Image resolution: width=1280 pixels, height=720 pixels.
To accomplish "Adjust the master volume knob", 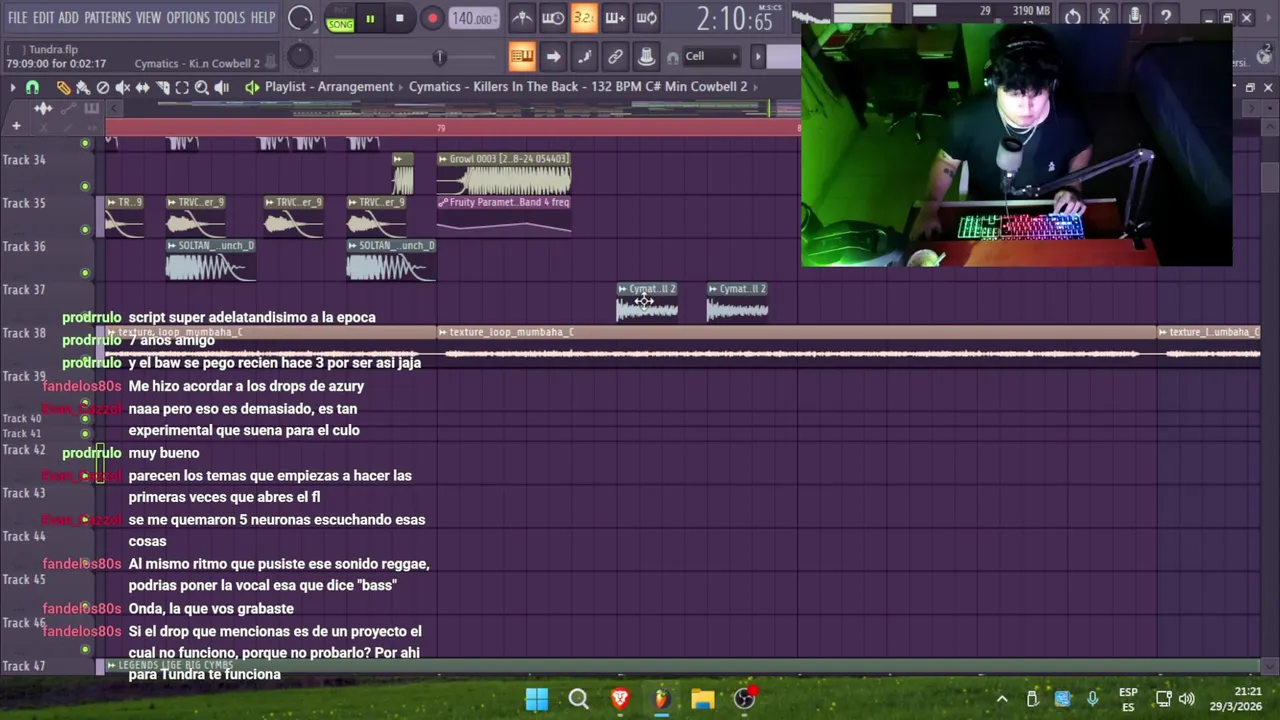I will (x=300, y=18).
